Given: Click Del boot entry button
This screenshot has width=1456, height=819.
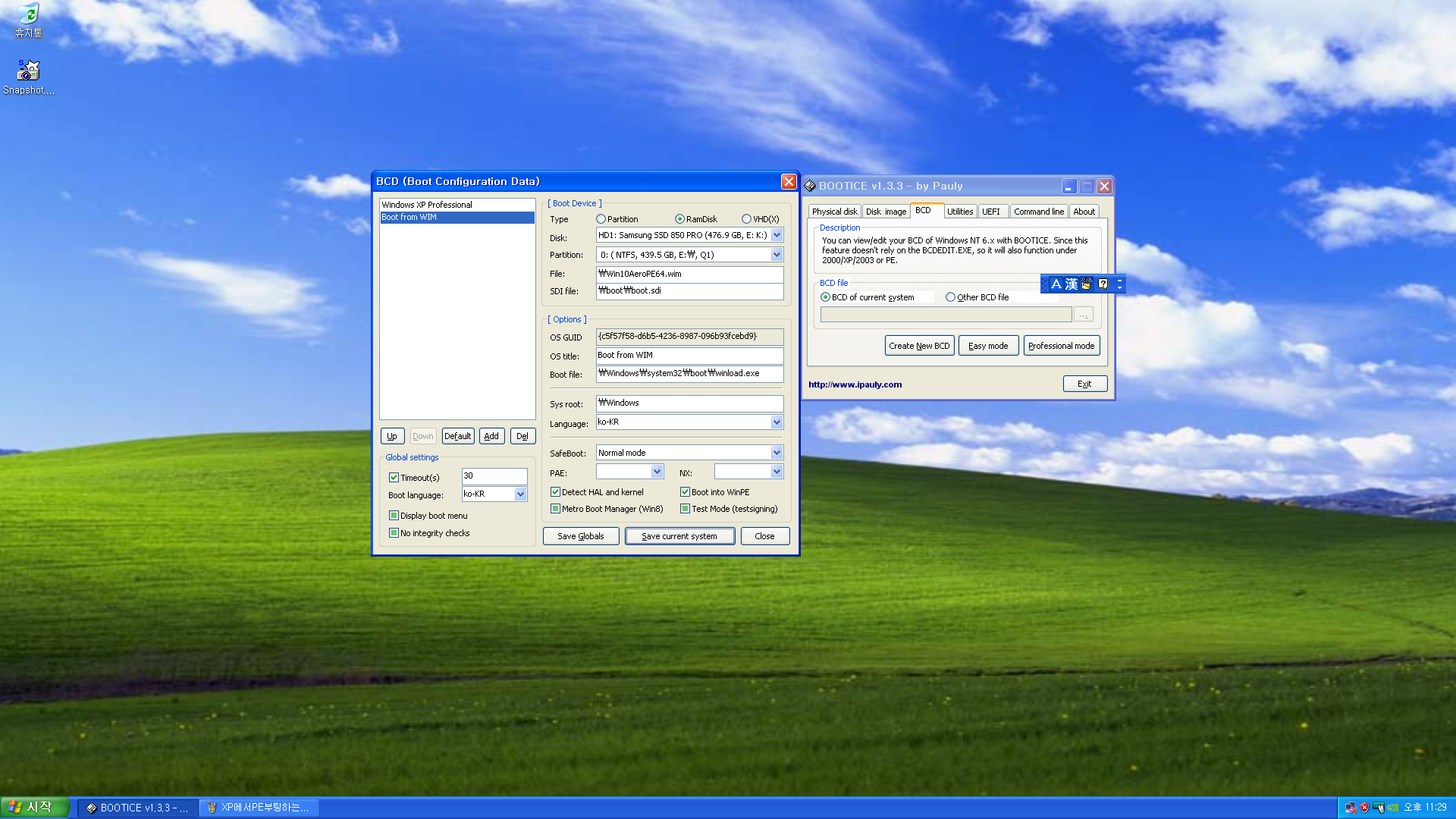Looking at the screenshot, I should (522, 436).
